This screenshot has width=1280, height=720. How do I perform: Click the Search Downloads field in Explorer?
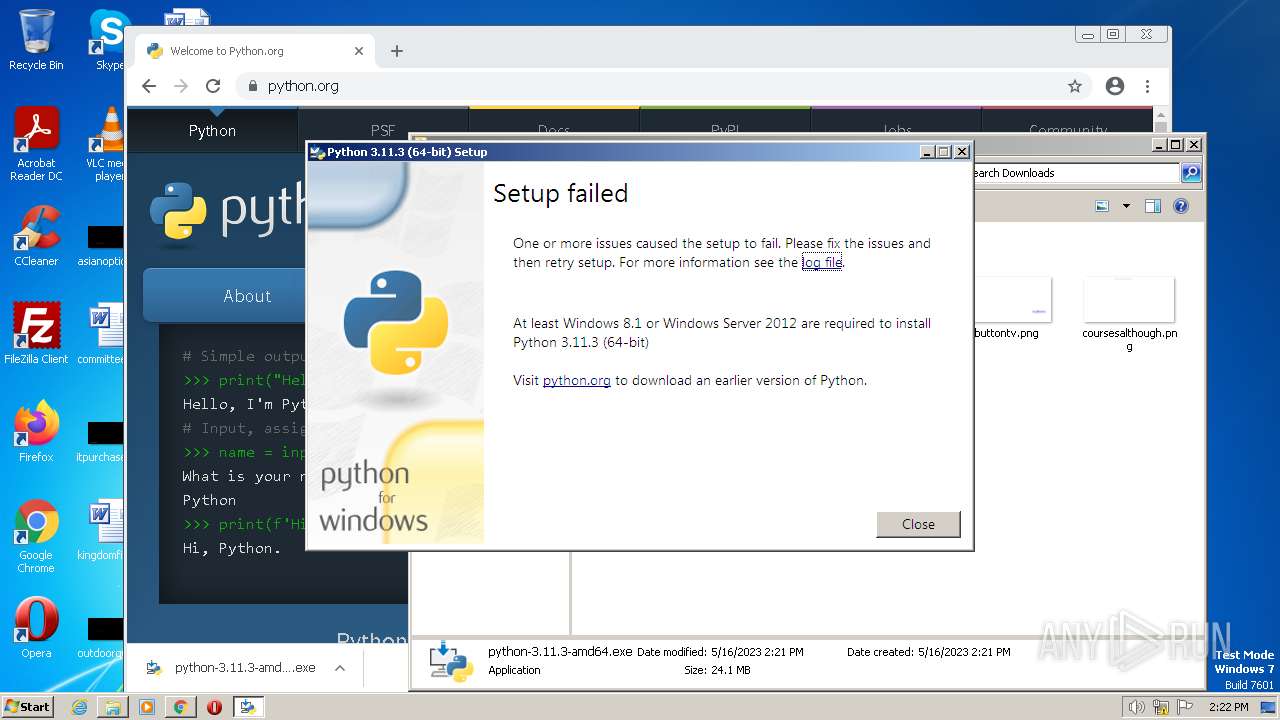pos(1075,173)
